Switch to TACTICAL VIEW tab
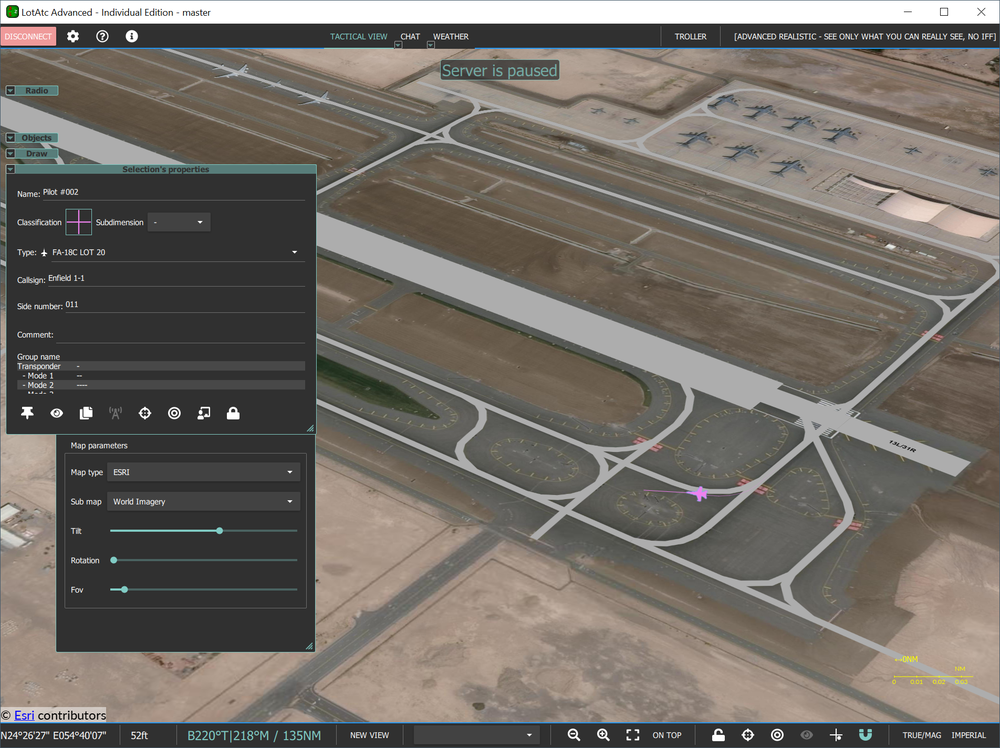The image size is (1000, 748). click(x=358, y=36)
